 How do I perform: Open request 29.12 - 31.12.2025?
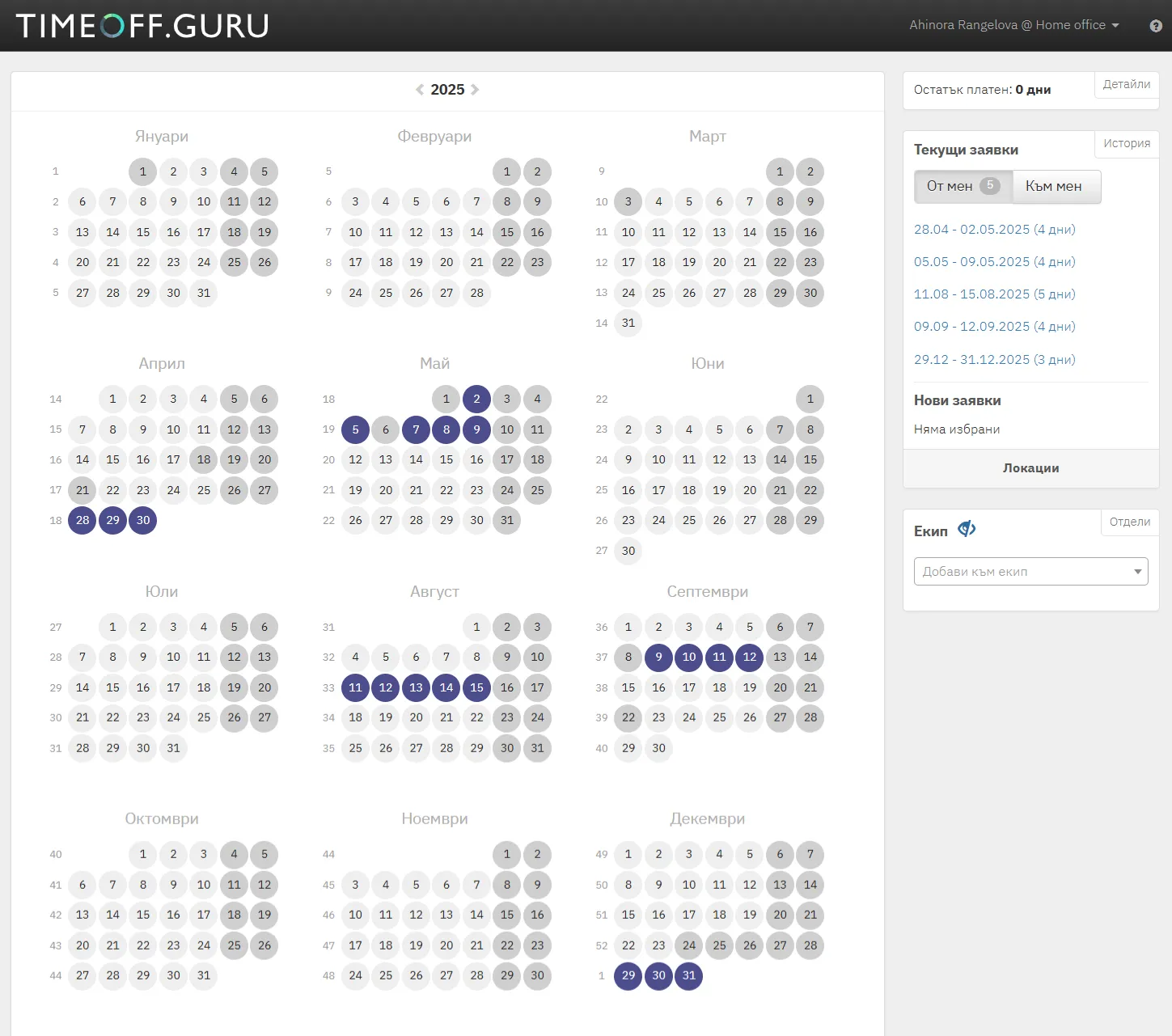pos(995,360)
